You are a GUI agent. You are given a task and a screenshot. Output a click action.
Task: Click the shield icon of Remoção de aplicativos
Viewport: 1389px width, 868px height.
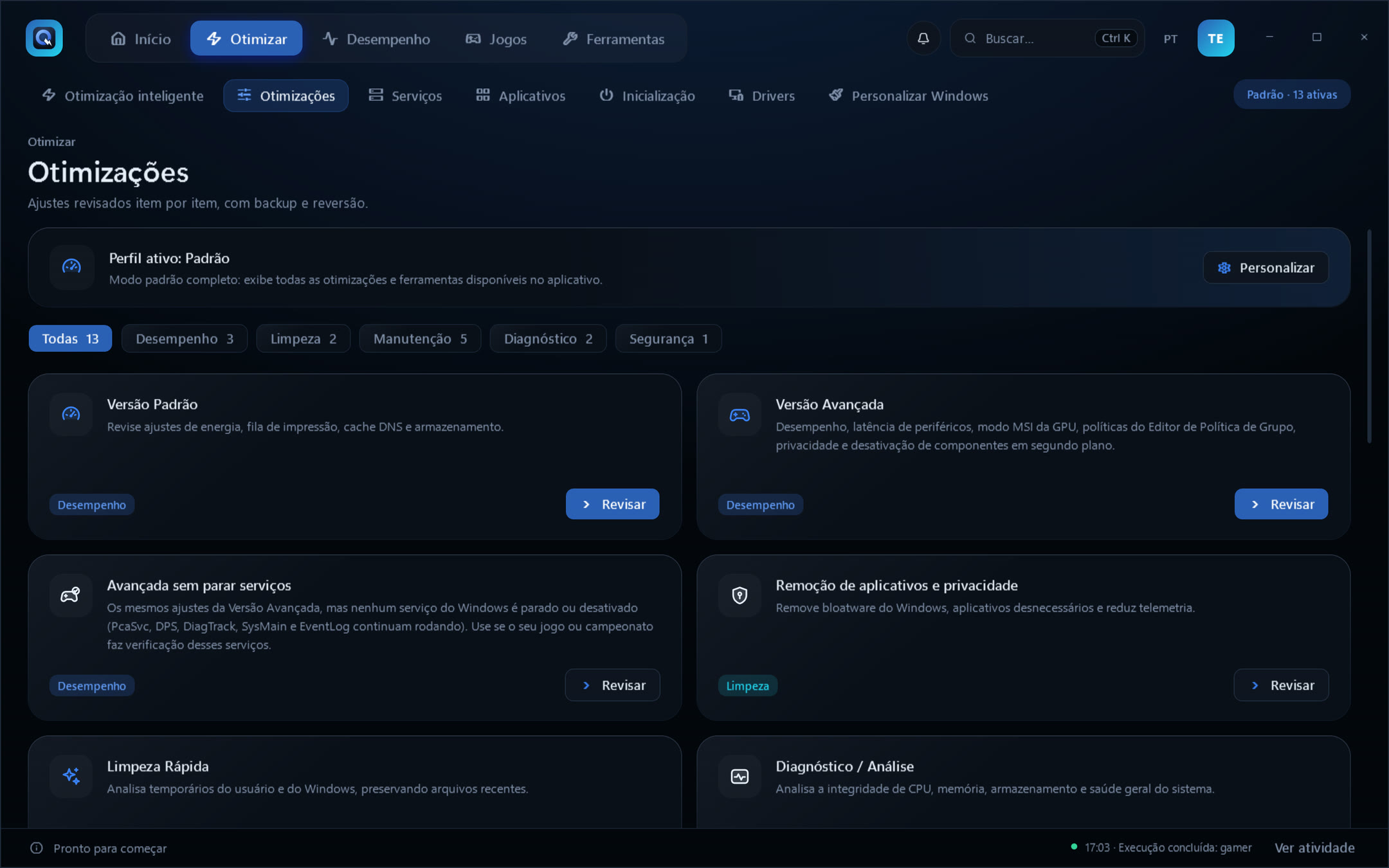click(740, 595)
